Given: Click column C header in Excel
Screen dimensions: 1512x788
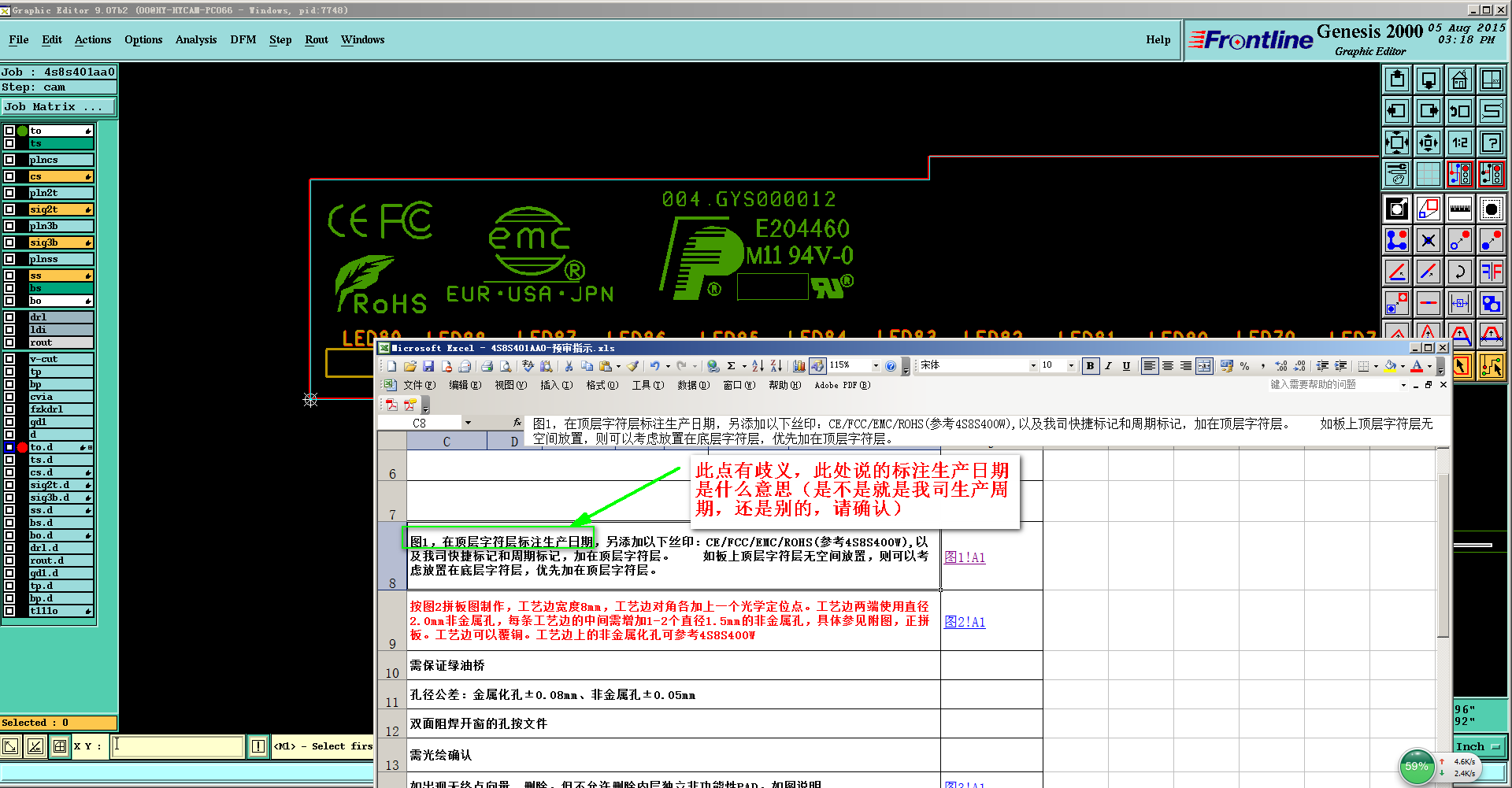Looking at the screenshot, I should (x=447, y=442).
